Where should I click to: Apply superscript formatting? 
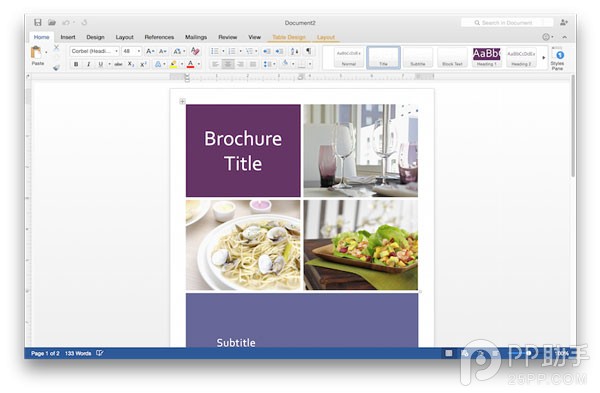(143, 64)
